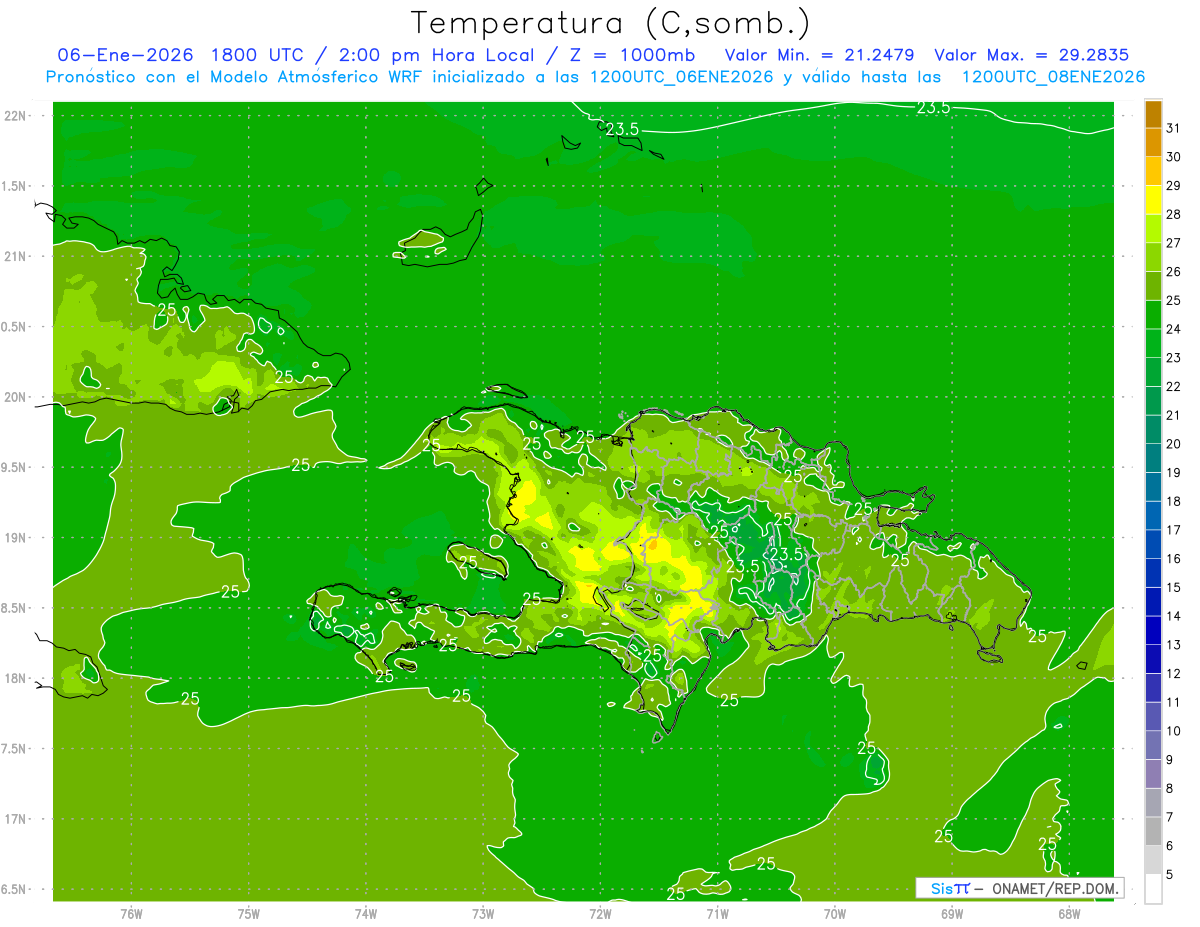Click the "18" colorbar label
The image size is (1200, 927).
click(x=1173, y=501)
